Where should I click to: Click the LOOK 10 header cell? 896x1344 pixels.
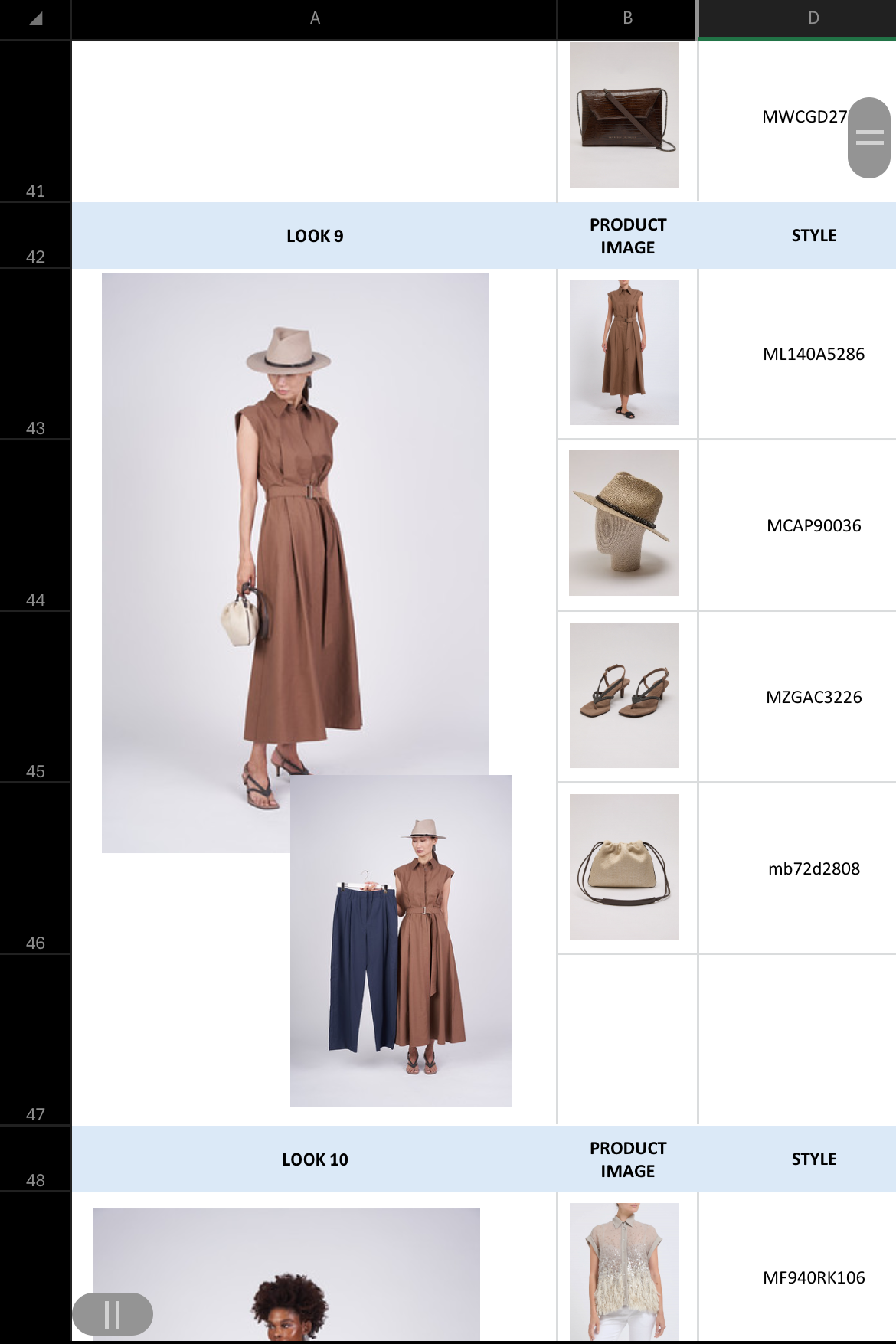314,1159
